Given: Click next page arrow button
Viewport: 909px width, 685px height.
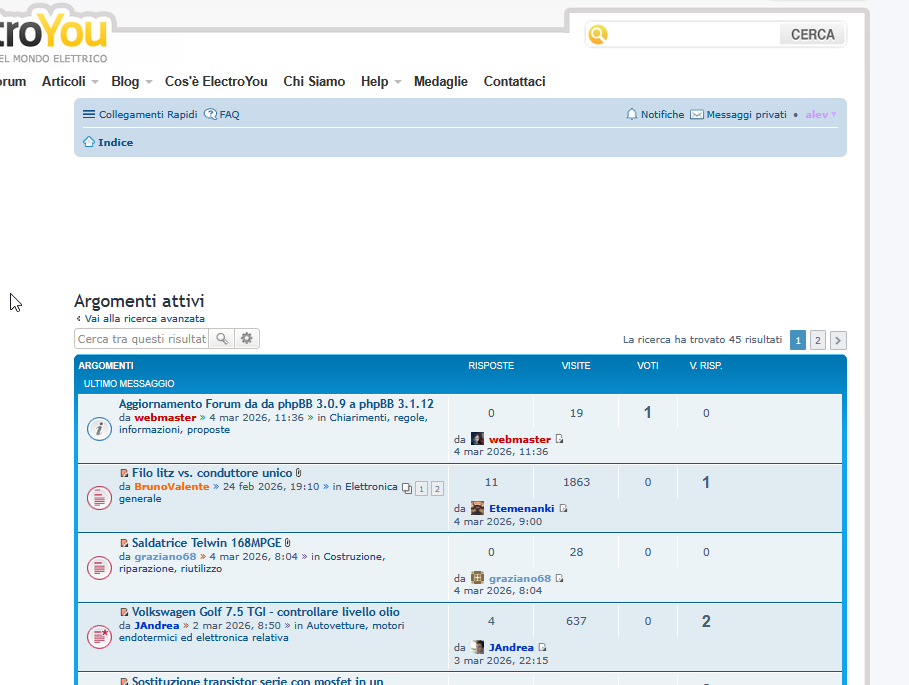Looking at the screenshot, I should click(x=838, y=340).
